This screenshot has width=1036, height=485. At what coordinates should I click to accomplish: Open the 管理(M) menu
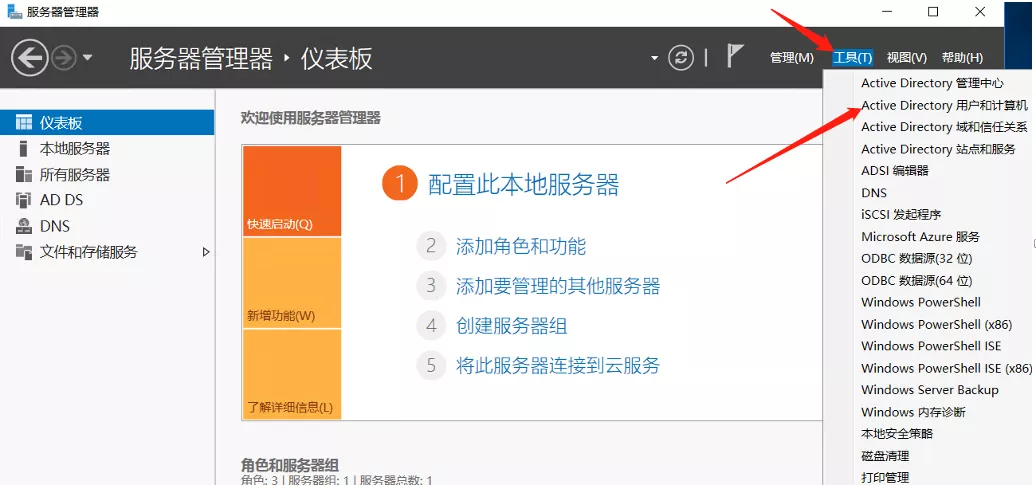point(791,58)
